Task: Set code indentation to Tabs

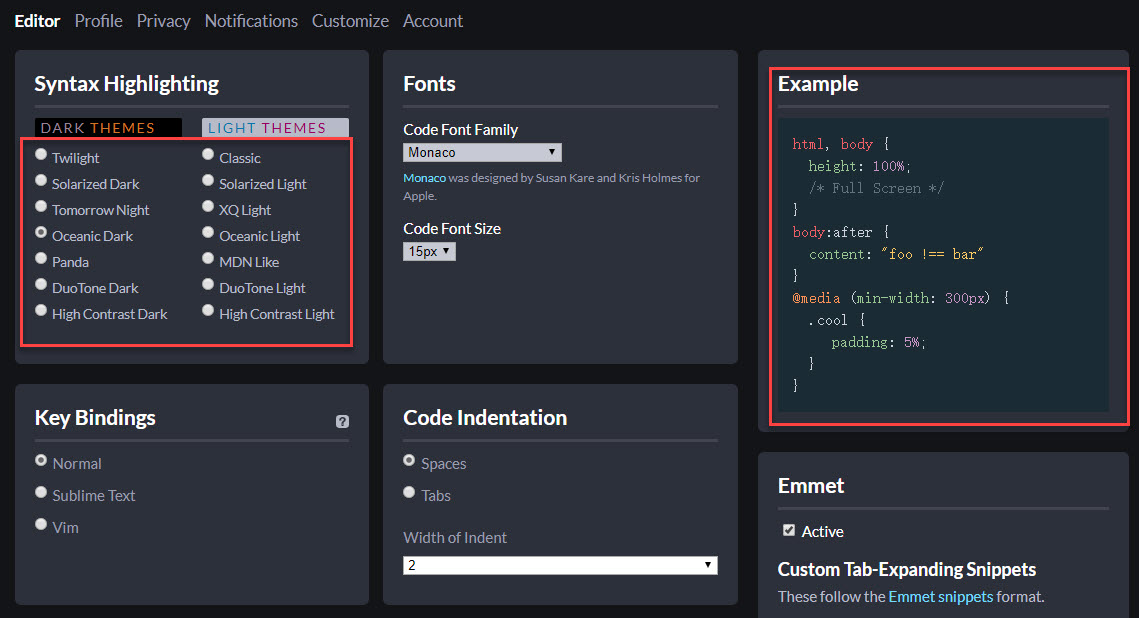Action: 409,492
